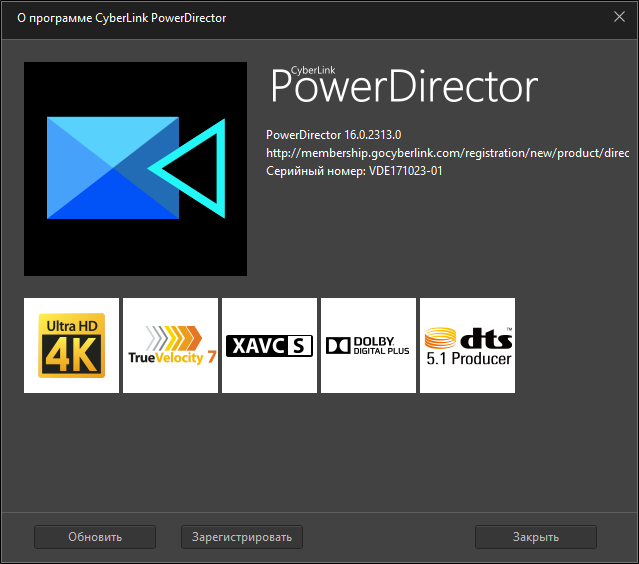Click the Dolby Digital Plus logo

(368, 346)
